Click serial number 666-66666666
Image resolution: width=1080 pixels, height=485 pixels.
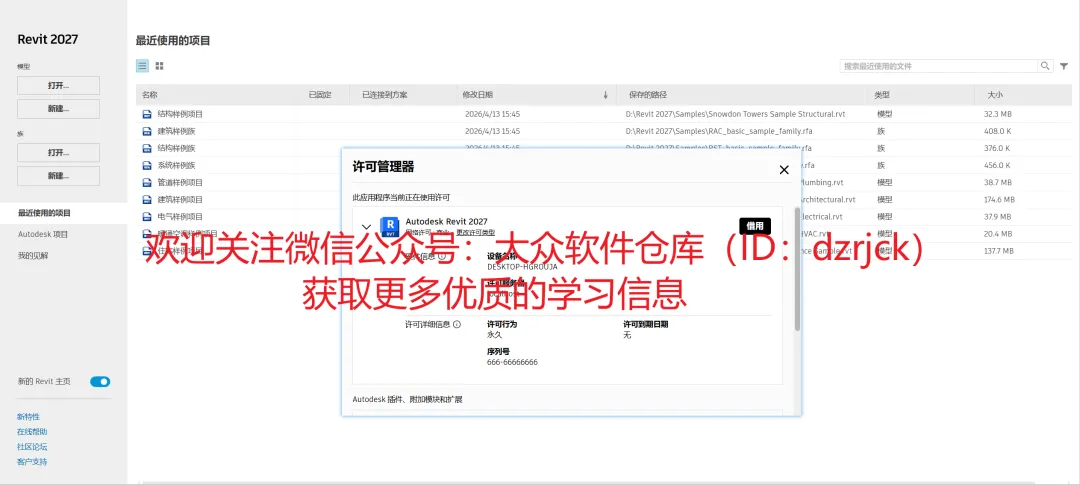coord(512,362)
